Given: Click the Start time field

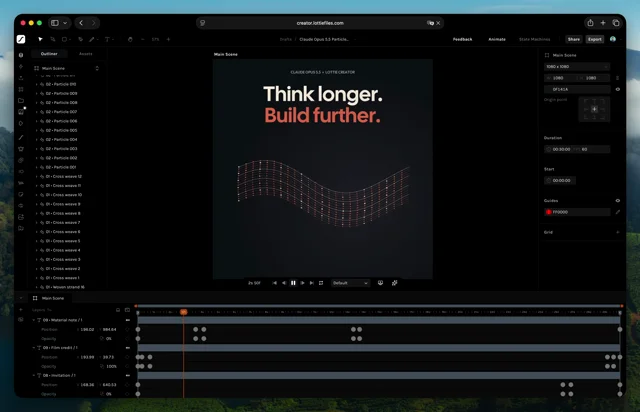Looking at the screenshot, I should tap(560, 180).
